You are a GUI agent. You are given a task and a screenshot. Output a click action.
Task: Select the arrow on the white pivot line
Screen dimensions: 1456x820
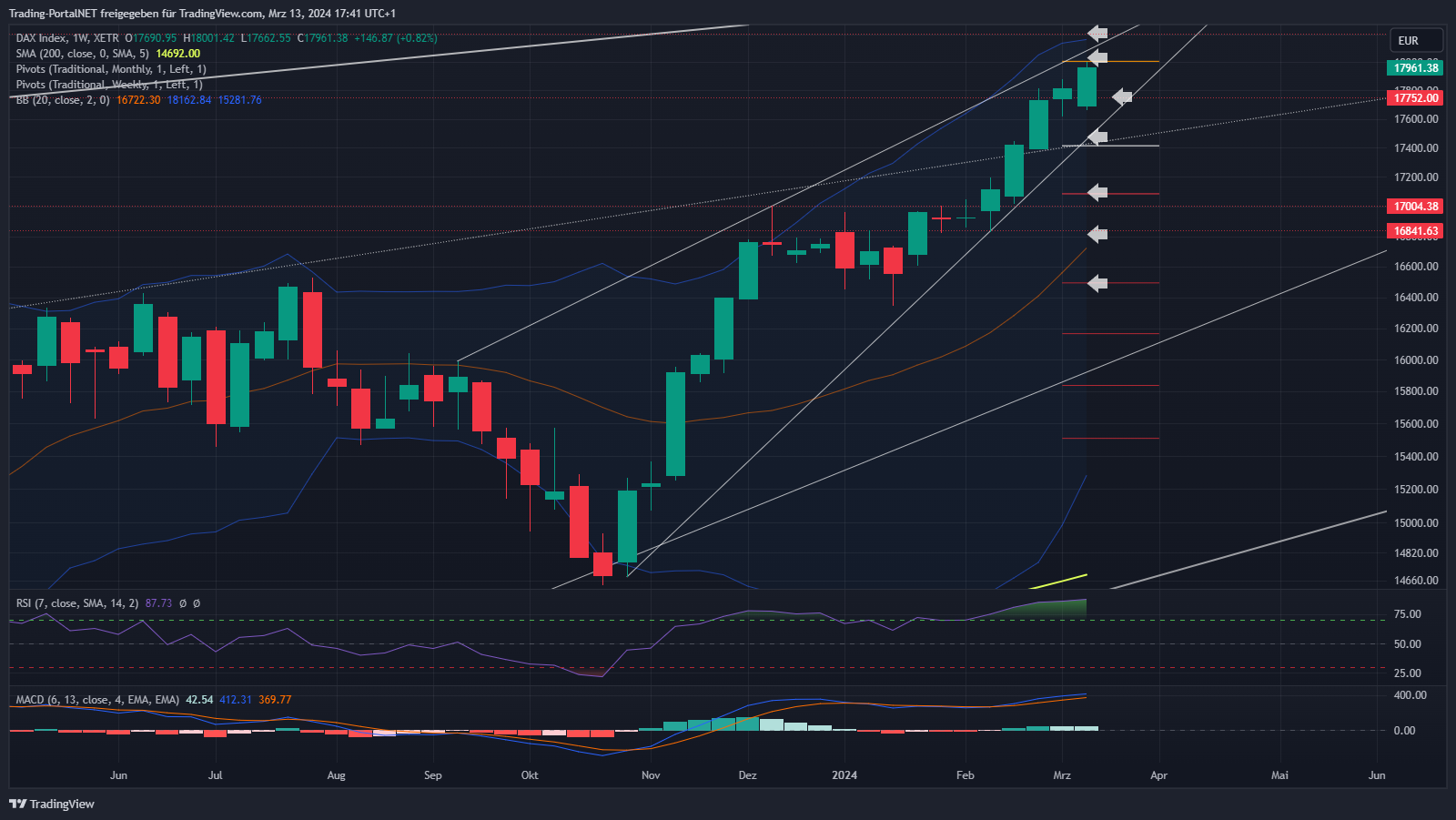coord(1097,137)
